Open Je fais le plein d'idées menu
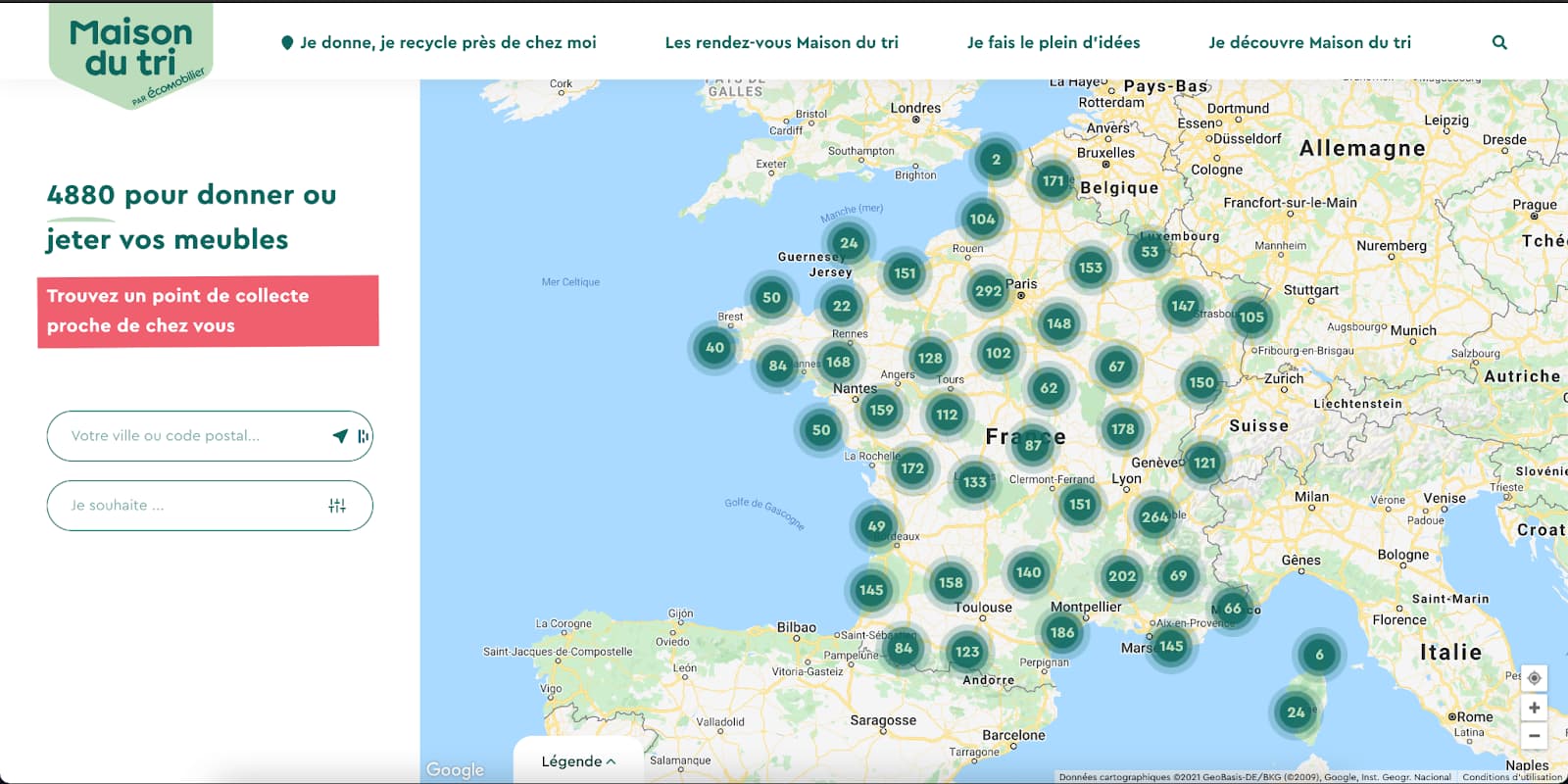Viewport: 1568px width, 784px height. click(x=1053, y=43)
